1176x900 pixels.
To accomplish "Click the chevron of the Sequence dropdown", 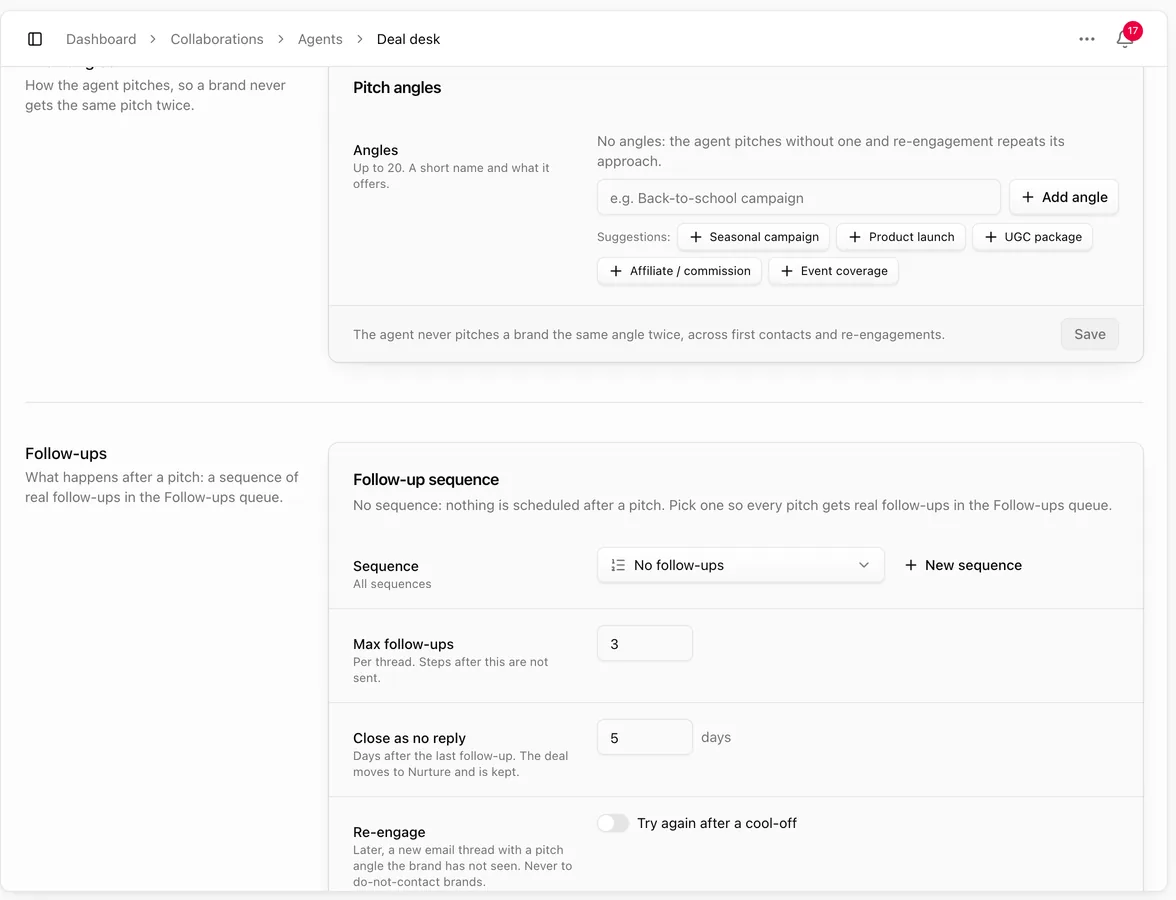I will click(x=864, y=566).
